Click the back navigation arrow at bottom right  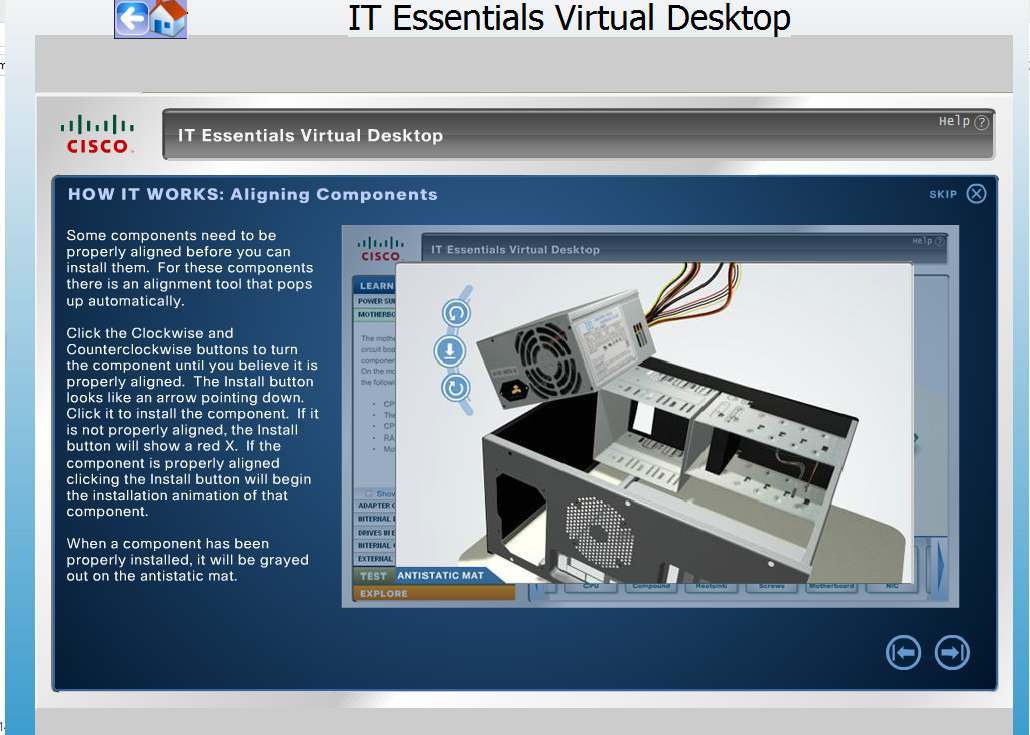(903, 652)
